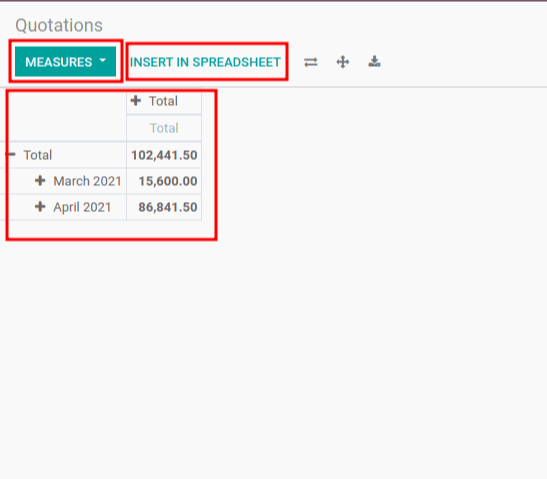Screen dimensions: 547x479
Task: Flip the pivot axes with swap icon
Action: click(310, 62)
